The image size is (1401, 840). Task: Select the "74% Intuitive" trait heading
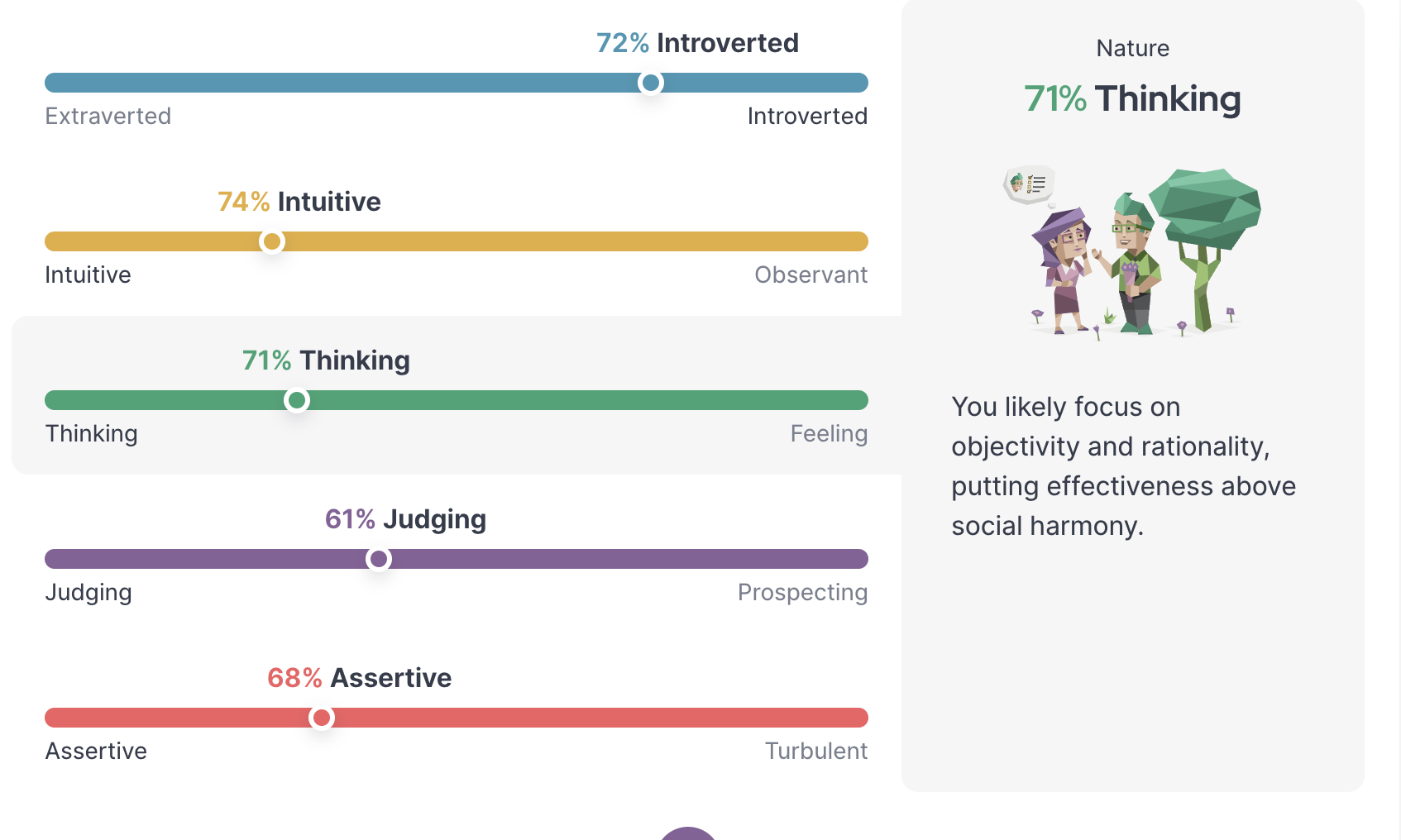pyautogui.click(x=299, y=202)
